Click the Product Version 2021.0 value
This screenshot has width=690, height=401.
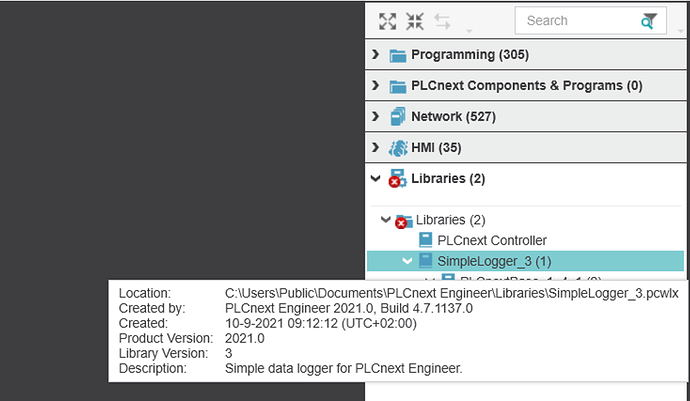pyautogui.click(x=245, y=338)
